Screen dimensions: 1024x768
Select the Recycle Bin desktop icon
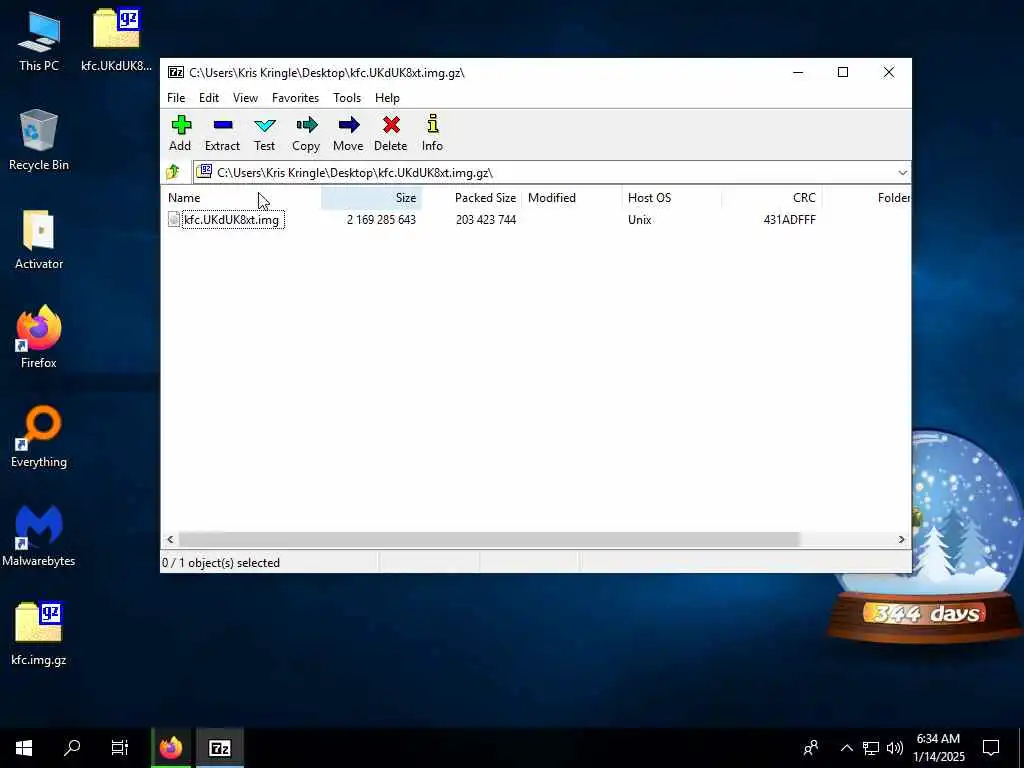coord(39,140)
